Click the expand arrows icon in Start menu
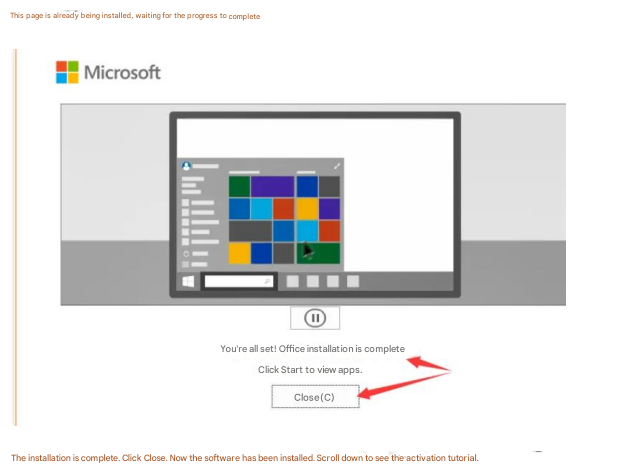 coord(337,166)
